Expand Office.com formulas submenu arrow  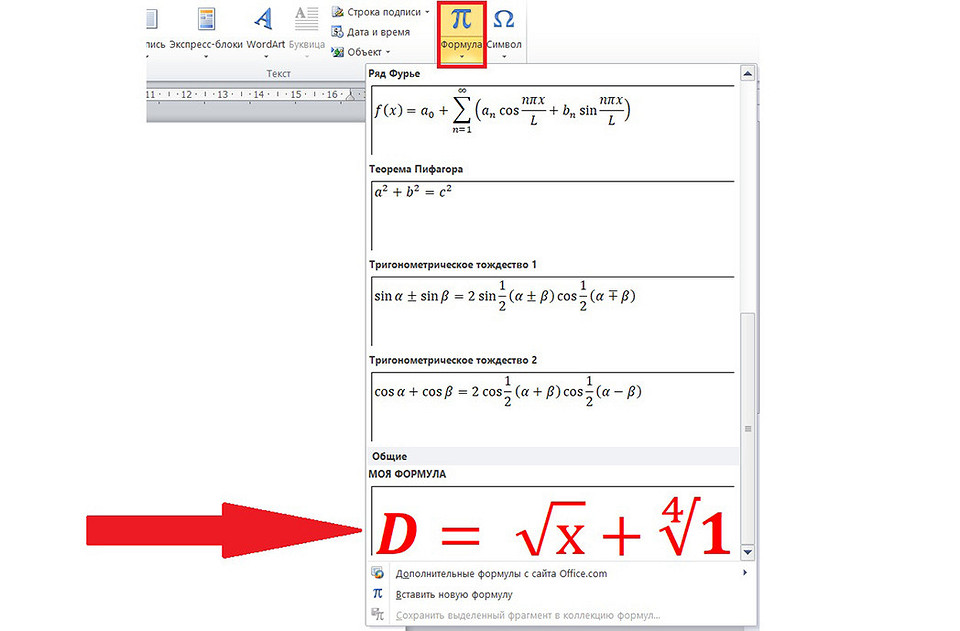(744, 574)
